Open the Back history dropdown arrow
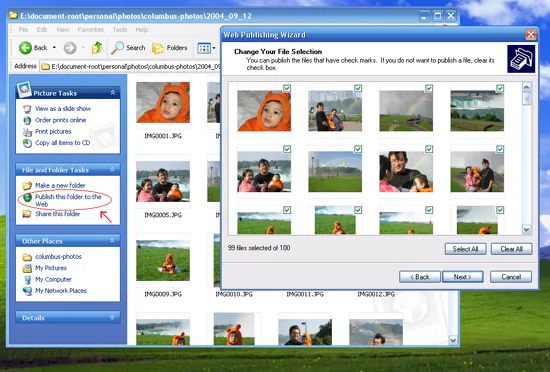Screen dimensions: 550x372 click(54, 48)
